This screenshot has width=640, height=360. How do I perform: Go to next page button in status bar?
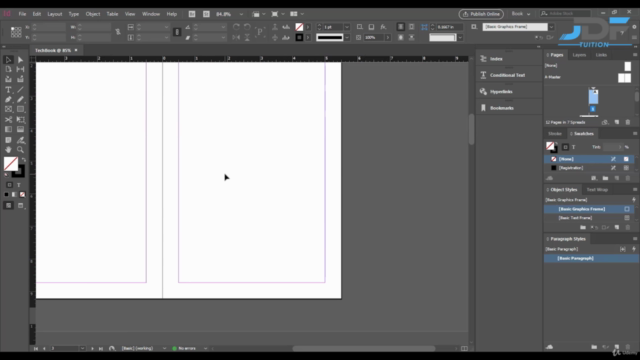92,349
